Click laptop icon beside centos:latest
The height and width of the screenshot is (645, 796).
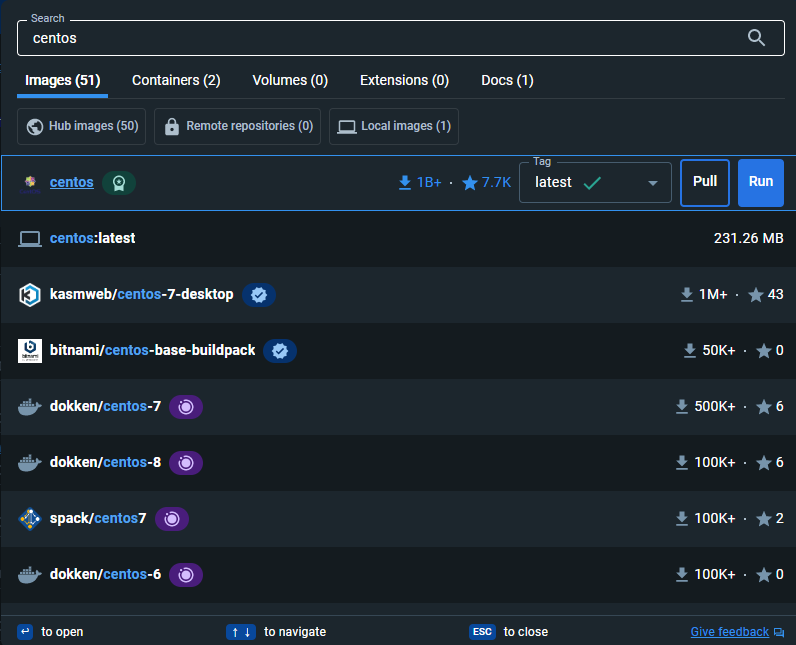[30, 239]
